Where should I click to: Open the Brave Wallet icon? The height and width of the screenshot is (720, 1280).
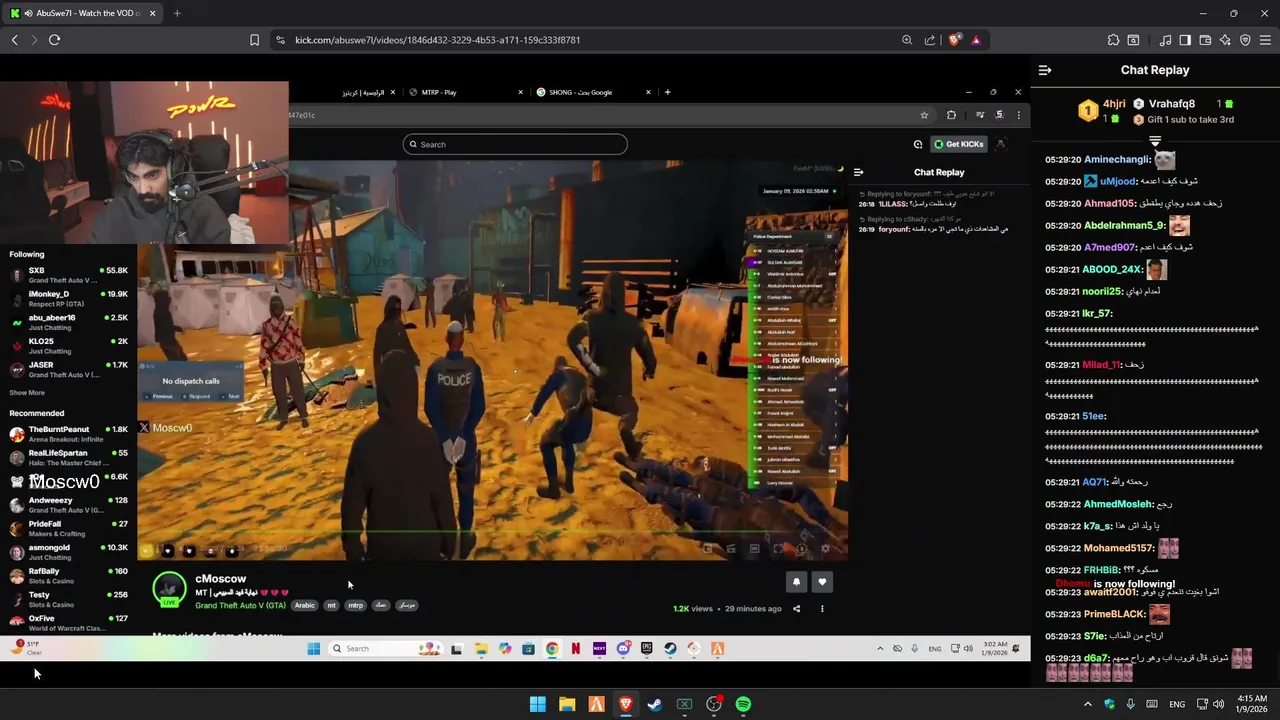(x=1205, y=40)
